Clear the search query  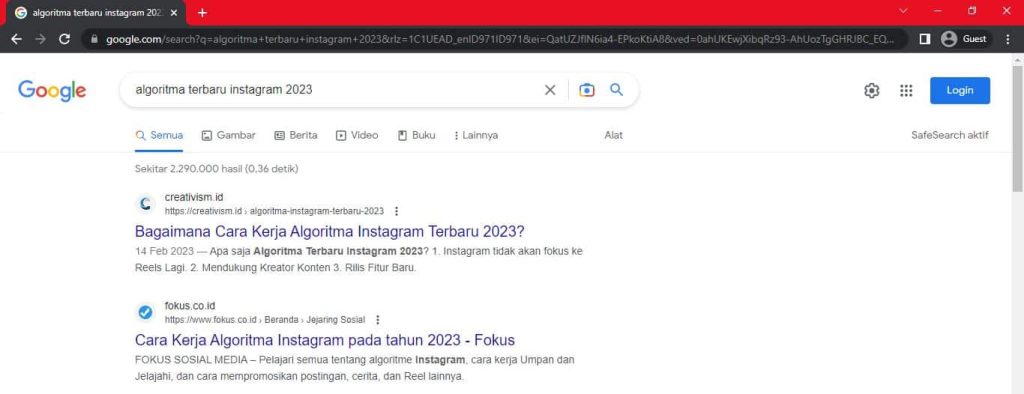point(550,90)
